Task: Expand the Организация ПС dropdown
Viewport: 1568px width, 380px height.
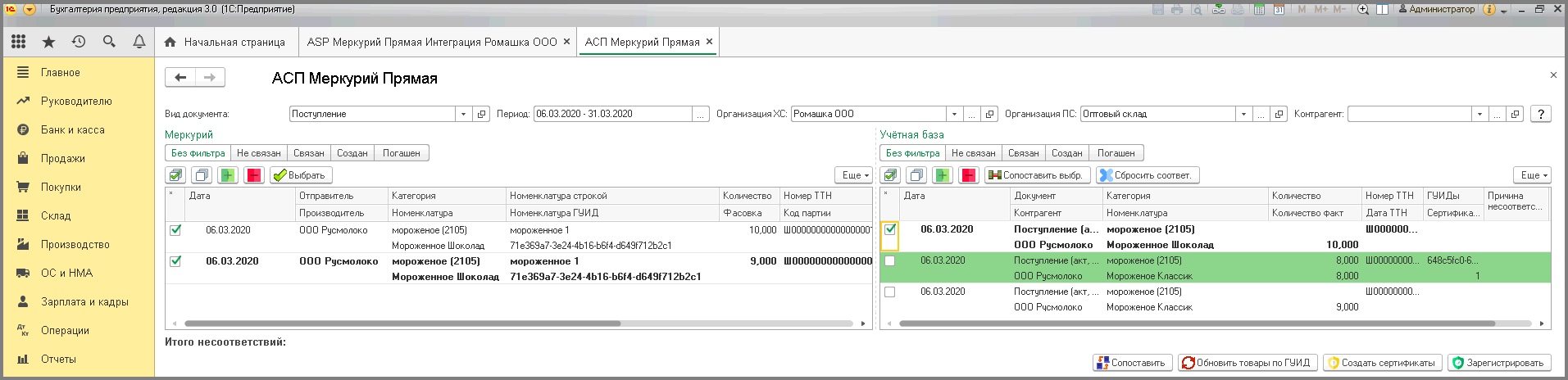Action: click(x=1243, y=114)
